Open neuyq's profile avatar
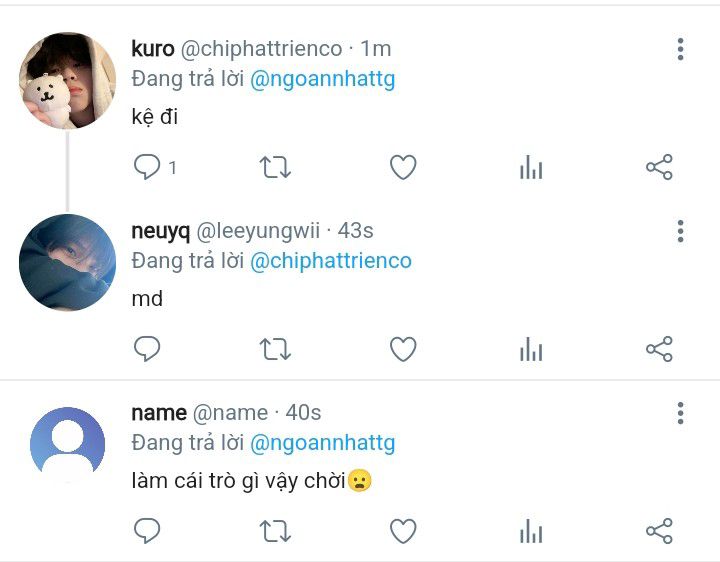Image resolution: width=720 pixels, height=562 pixels. coord(68,263)
